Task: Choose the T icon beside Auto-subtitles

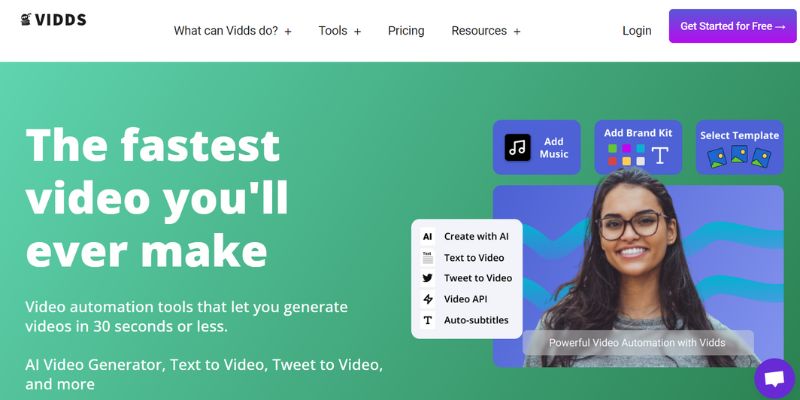Action: pyautogui.click(x=428, y=320)
